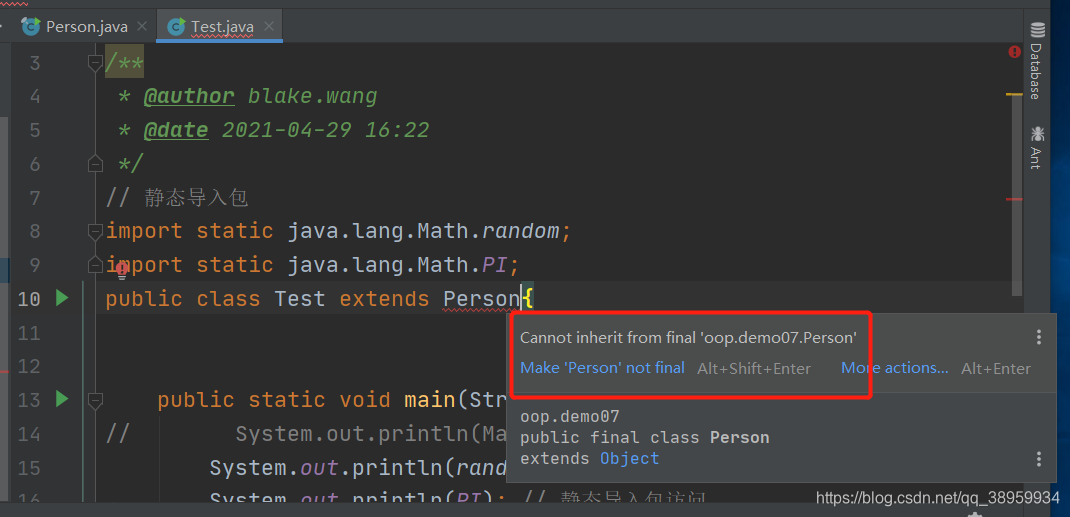Open 'More actions...' link in tooltip
The height and width of the screenshot is (517, 1070).
click(895, 368)
